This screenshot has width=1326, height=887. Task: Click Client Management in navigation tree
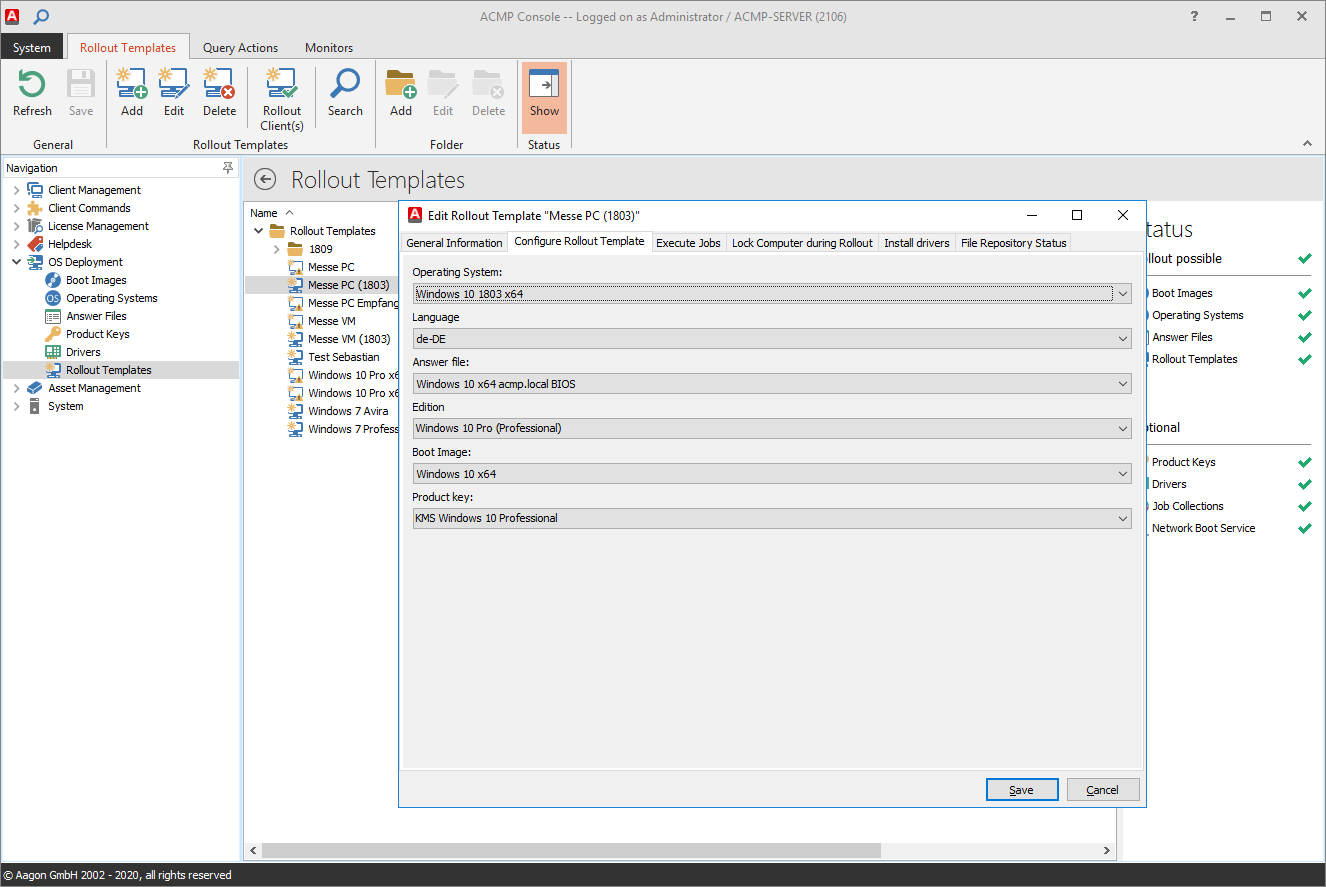tap(95, 190)
